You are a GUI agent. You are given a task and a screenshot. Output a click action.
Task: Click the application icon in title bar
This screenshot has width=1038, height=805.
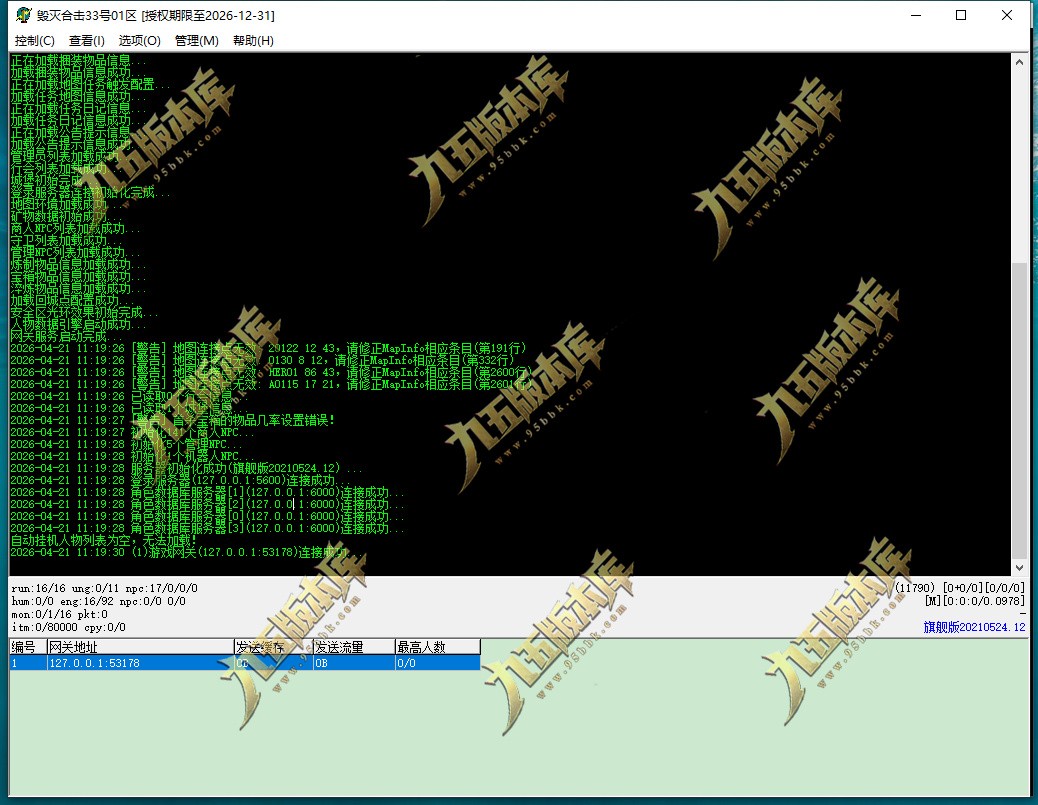(x=23, y=15)
